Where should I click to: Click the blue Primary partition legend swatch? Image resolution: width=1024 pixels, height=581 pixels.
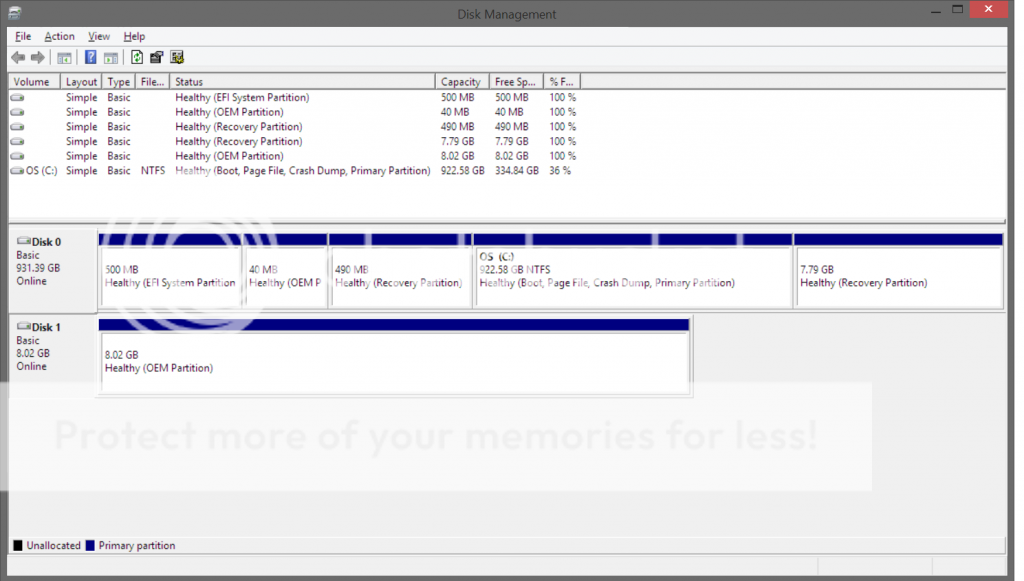(x=90, y=546)
